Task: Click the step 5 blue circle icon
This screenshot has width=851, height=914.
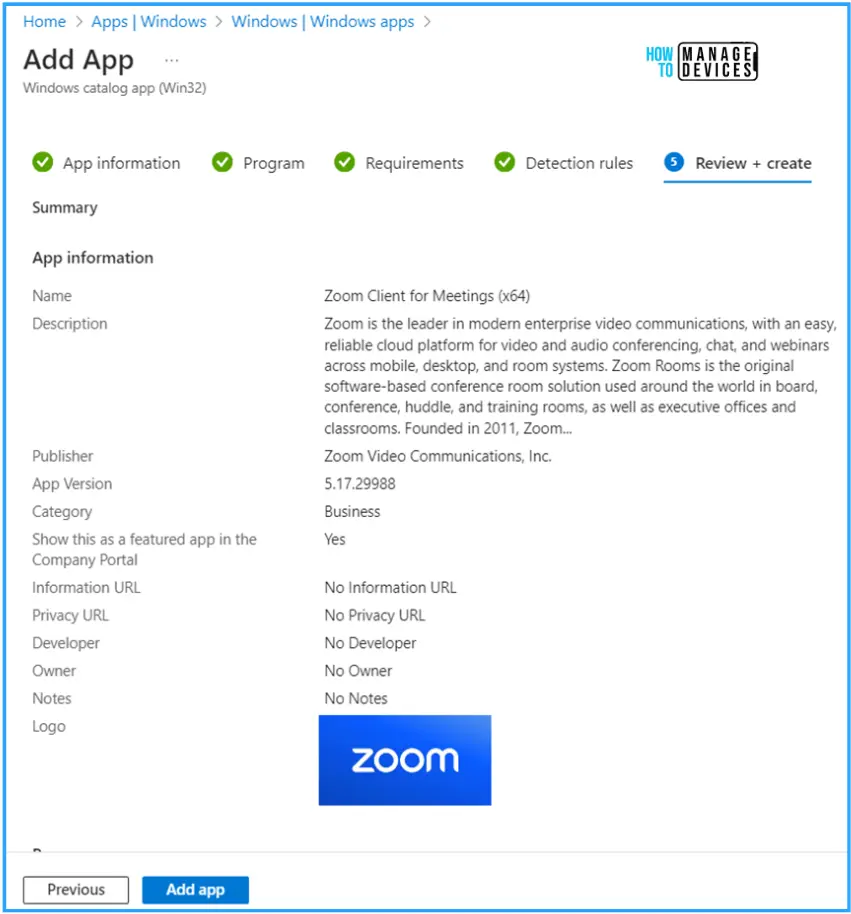Action: pos(674,161)
